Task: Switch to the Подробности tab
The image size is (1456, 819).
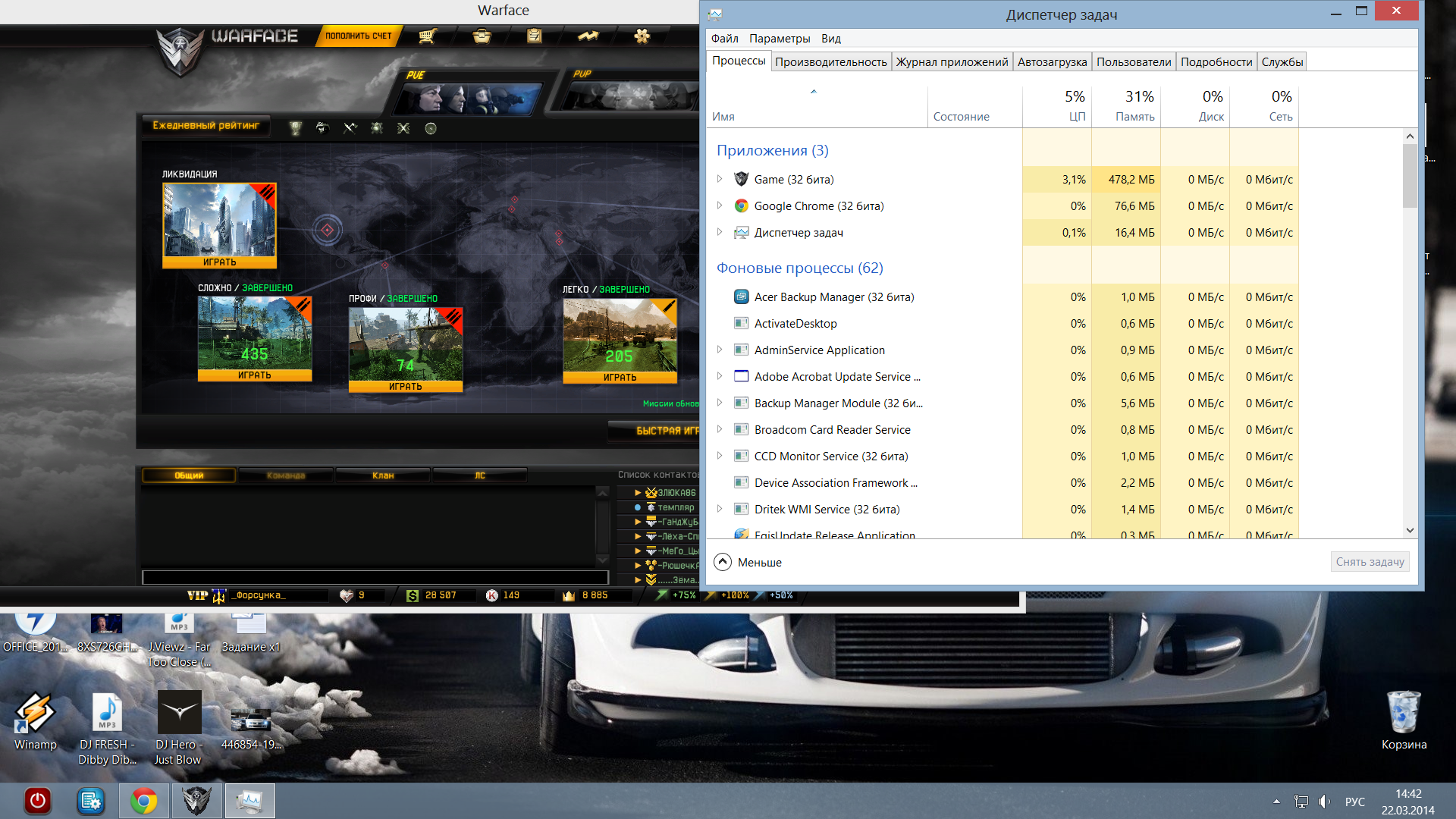Action: pyautogui.click(x=1216, y=62)
